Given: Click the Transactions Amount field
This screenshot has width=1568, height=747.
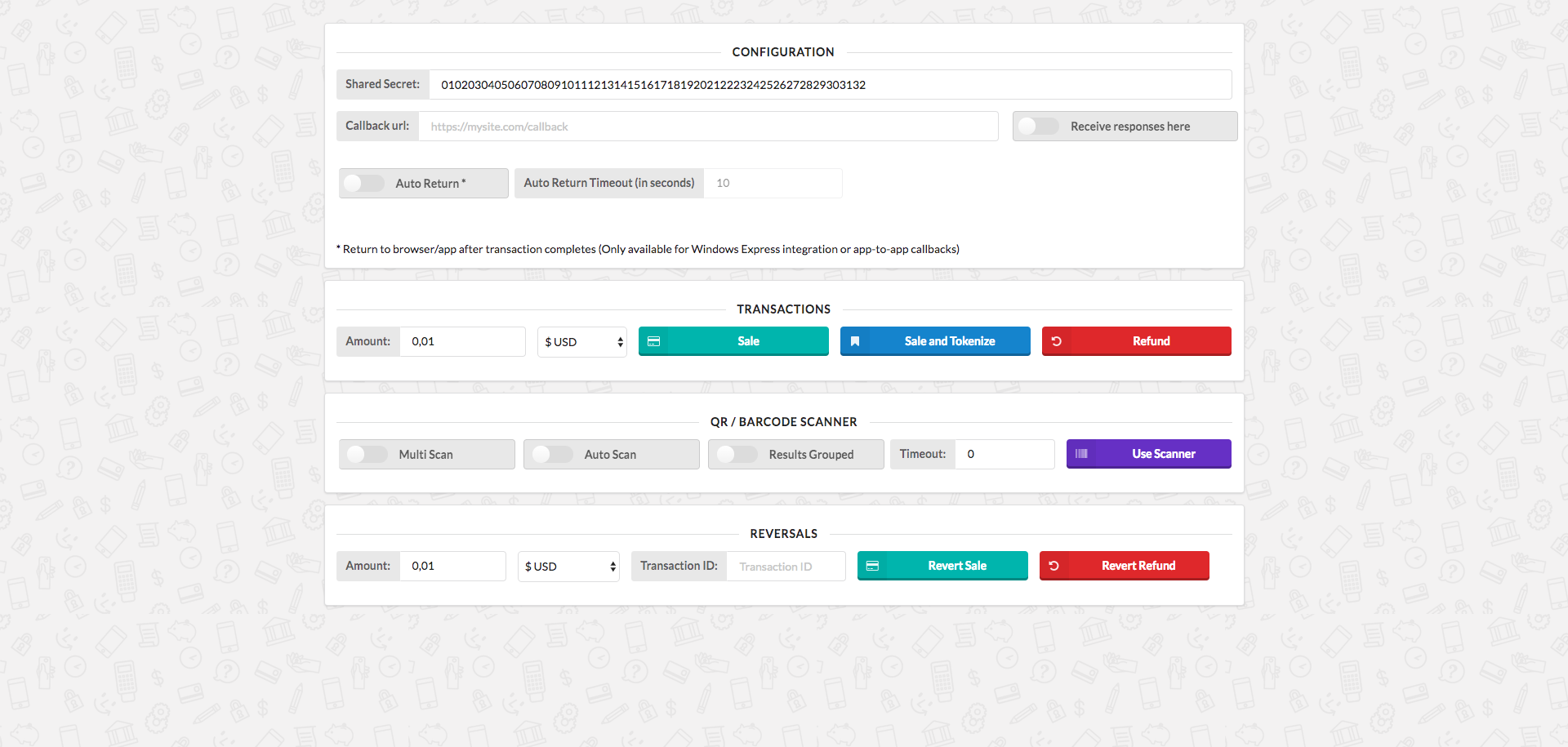Looking at the screenshot, I should click(462, 341).
